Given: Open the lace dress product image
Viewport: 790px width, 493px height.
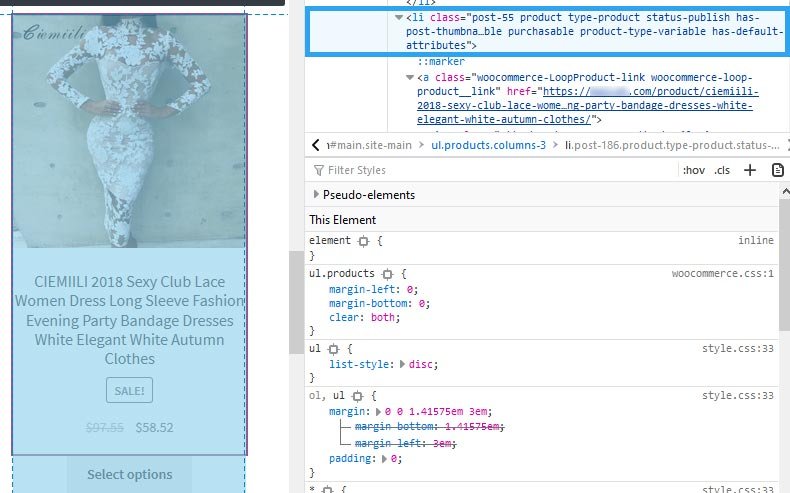Looking at the screenshot, I should (x=129, y=131).
